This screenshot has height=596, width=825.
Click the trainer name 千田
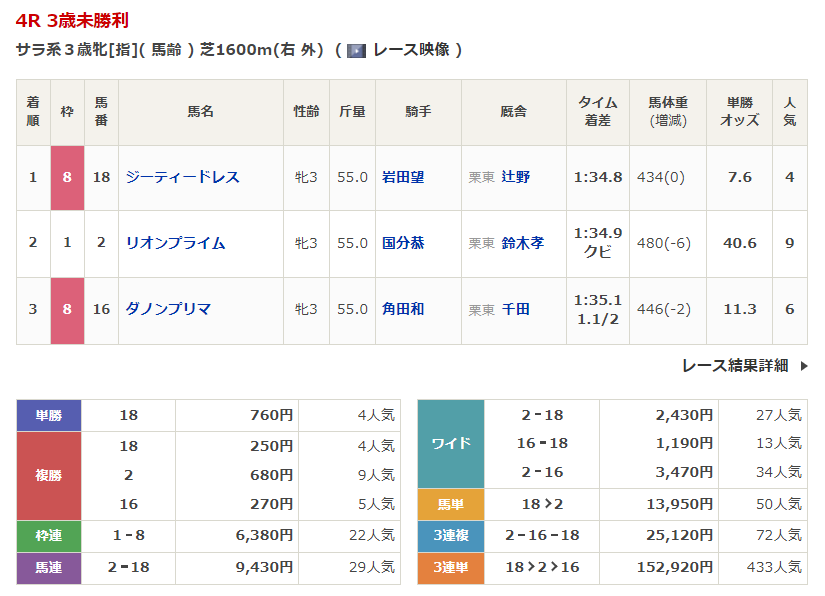point(516,309)
